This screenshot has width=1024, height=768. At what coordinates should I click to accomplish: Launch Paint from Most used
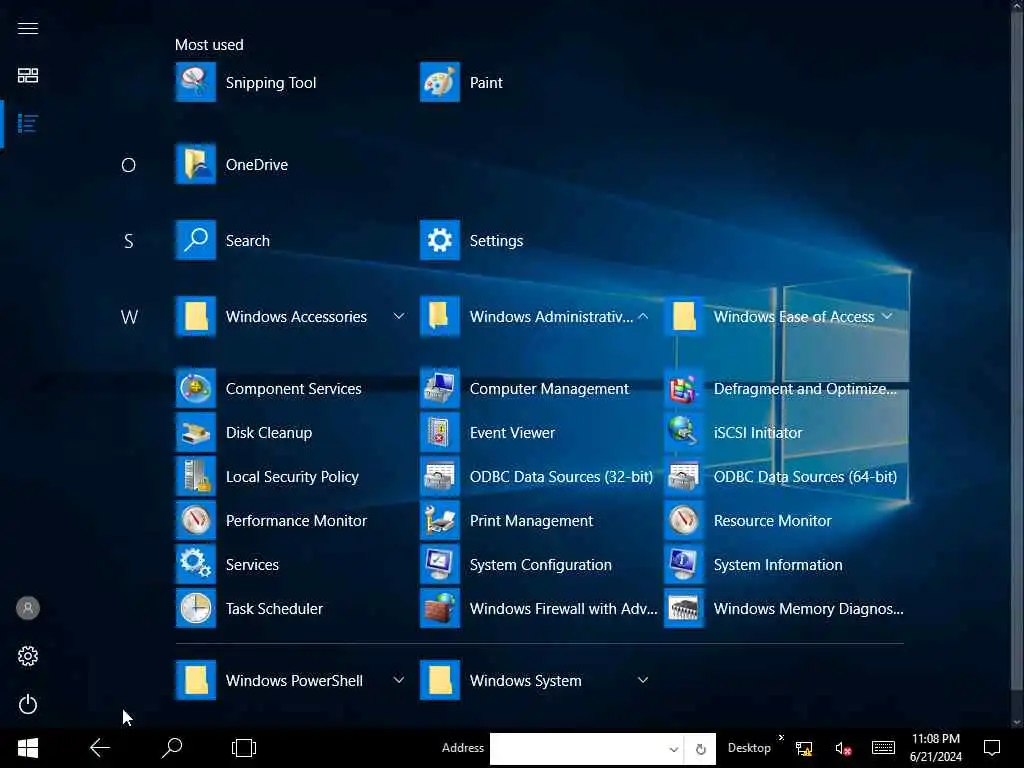[440, 82]
